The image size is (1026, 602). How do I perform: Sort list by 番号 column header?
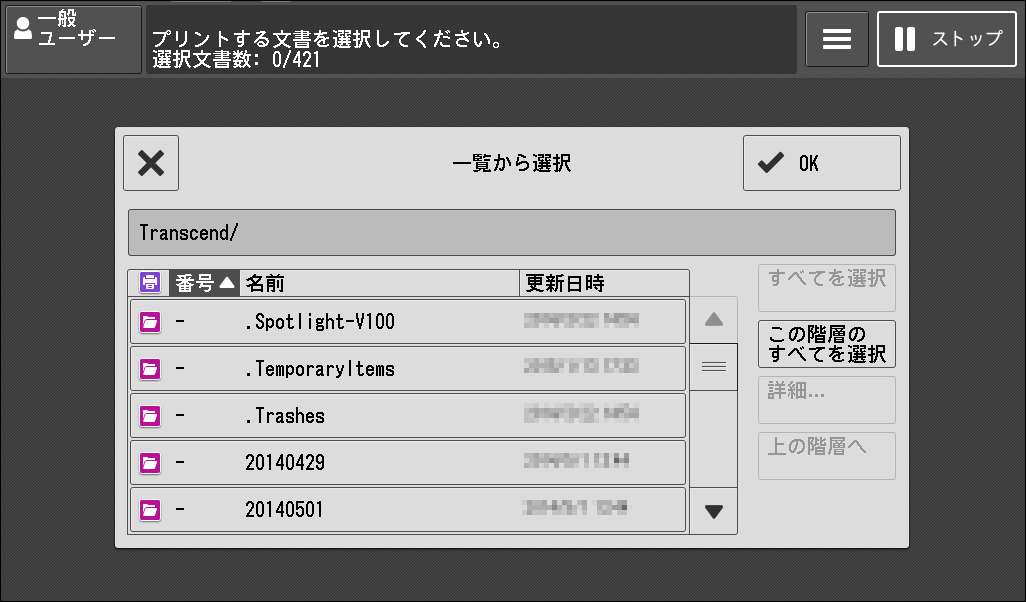[204, 283]
